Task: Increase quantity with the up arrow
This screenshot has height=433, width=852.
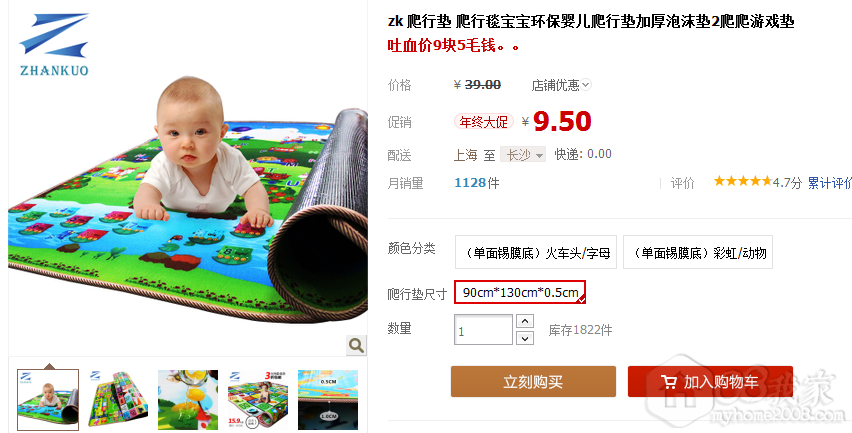Action: [x=524, y=321]
